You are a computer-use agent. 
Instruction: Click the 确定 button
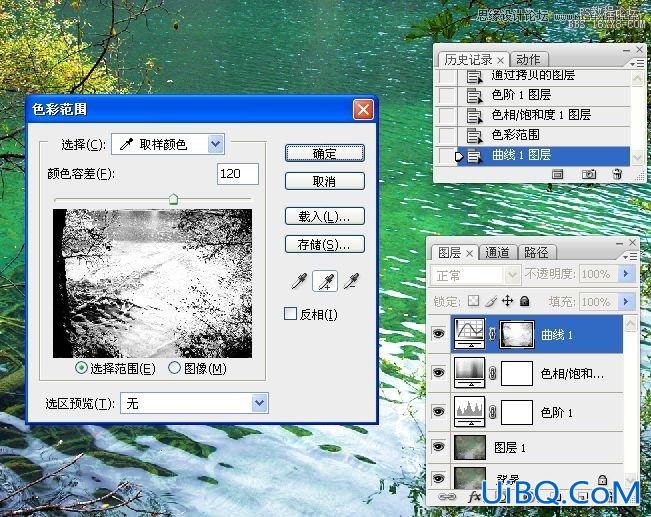pyautogui.click(x=325, y=153)
